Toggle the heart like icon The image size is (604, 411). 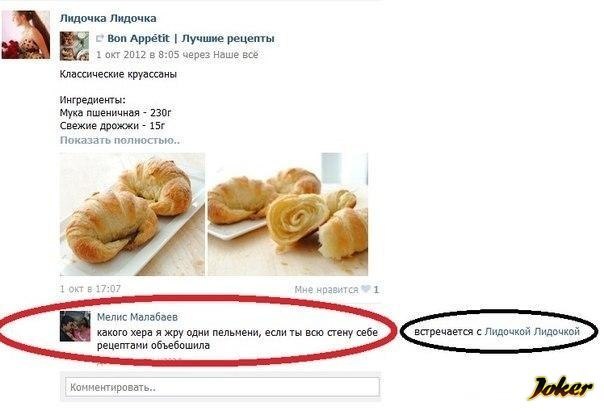[x=366, y=289]
